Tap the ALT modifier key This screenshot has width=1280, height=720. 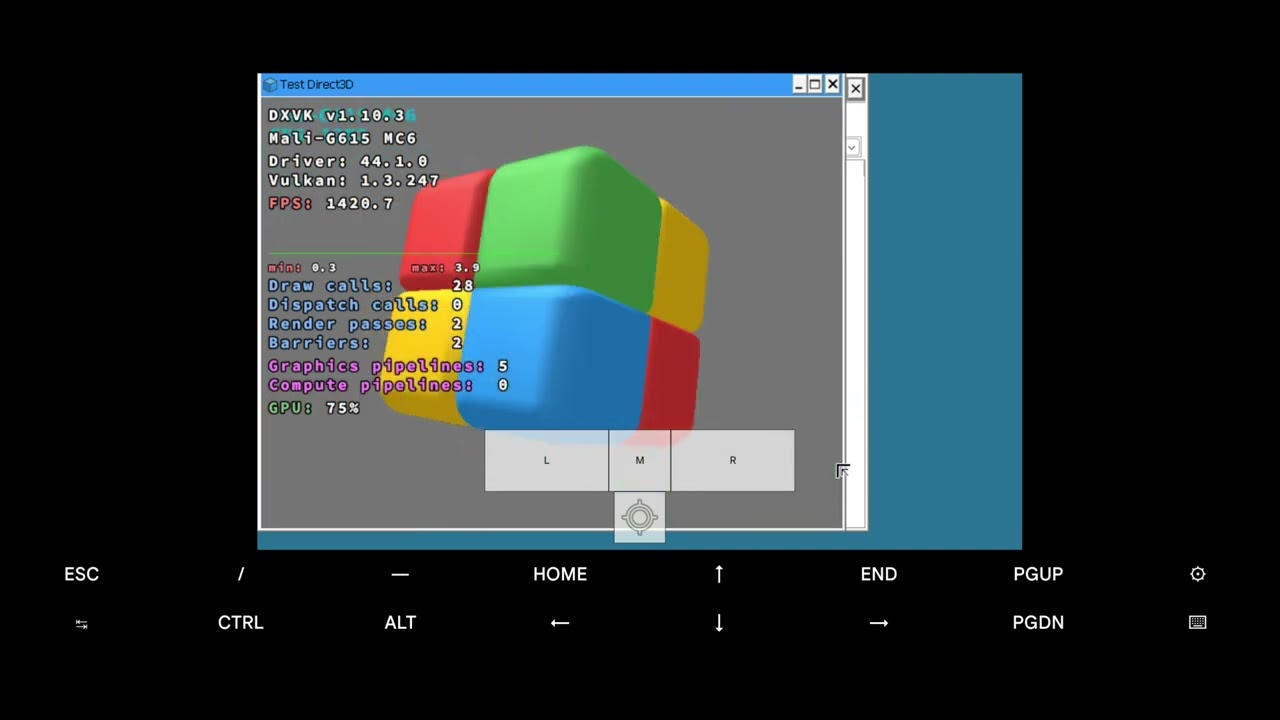point(400,622)
